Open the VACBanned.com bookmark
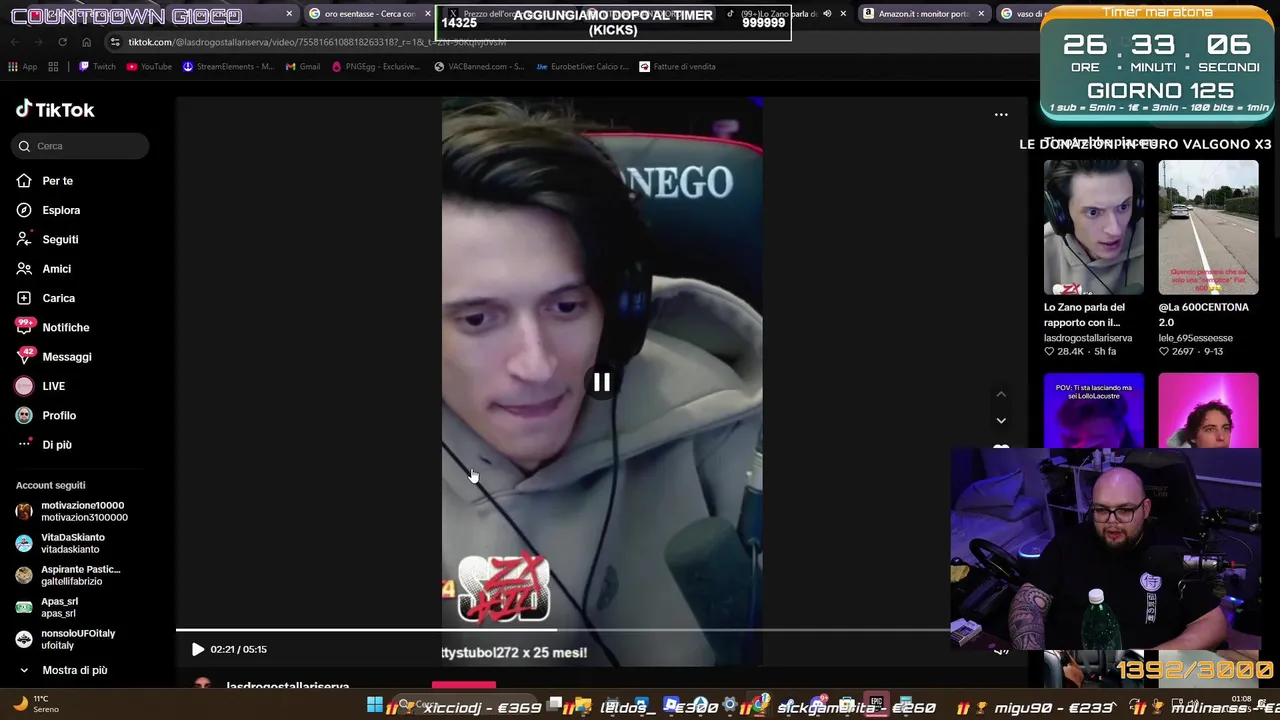This screenshot has height=720, width=1280. click(479, 67)
